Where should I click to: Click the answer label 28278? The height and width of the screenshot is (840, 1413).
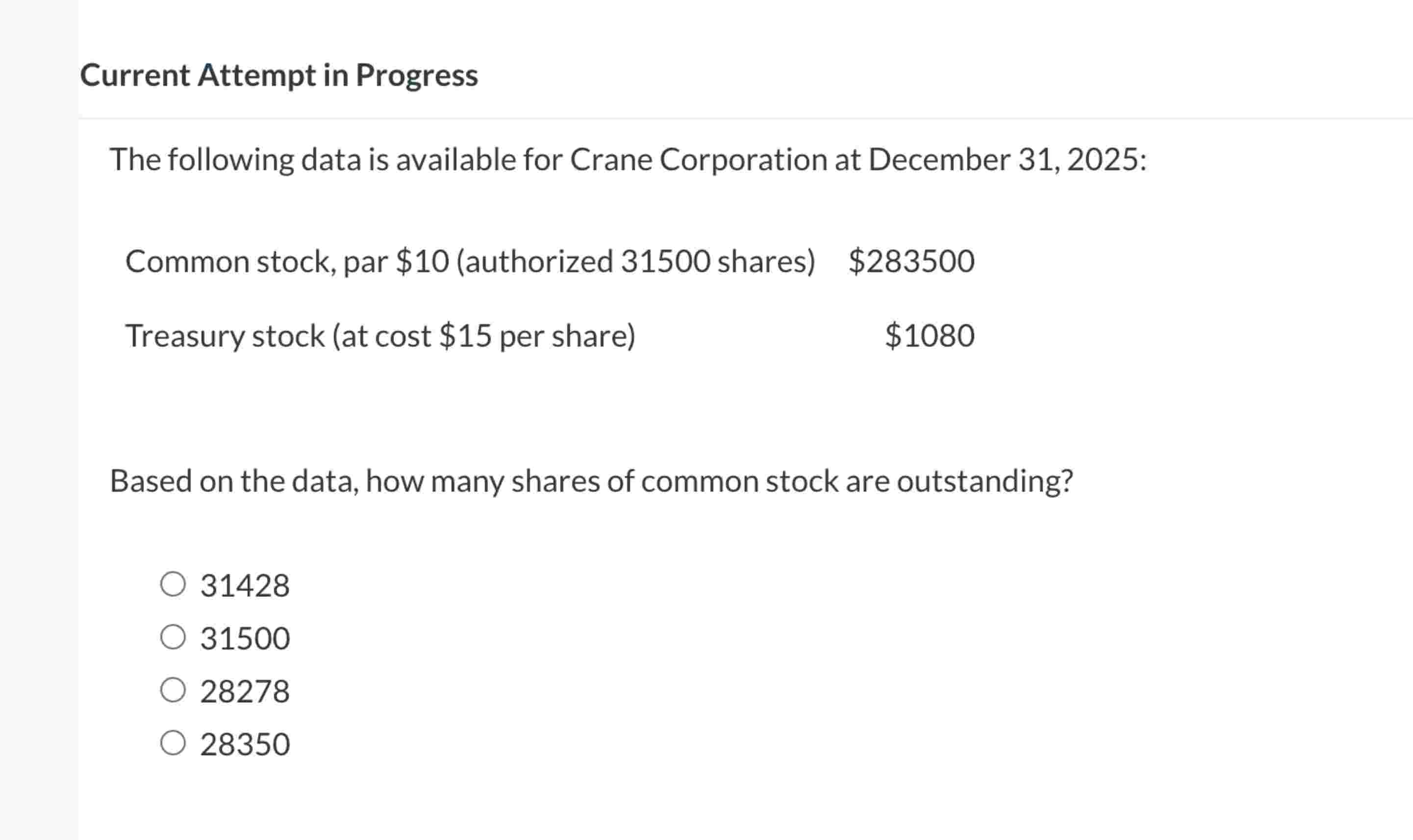(245, 690)
